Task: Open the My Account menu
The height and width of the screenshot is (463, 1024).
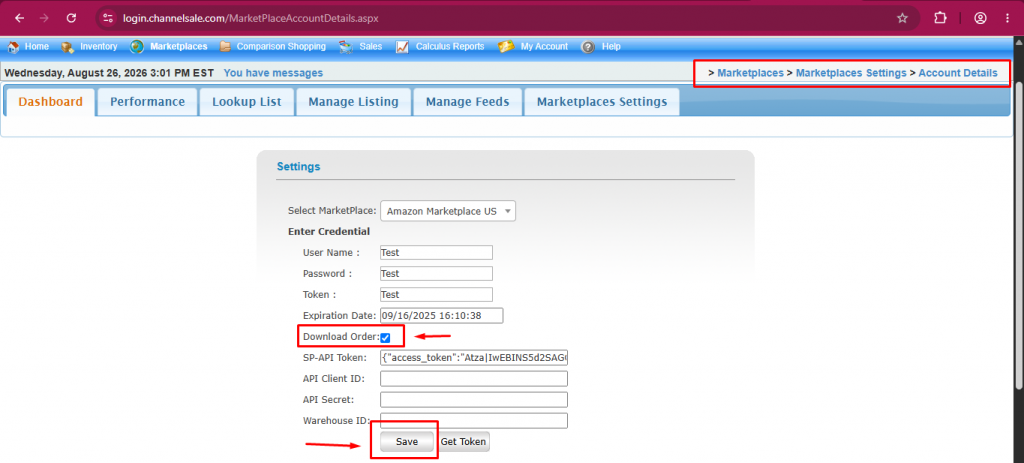Action: 544,46
